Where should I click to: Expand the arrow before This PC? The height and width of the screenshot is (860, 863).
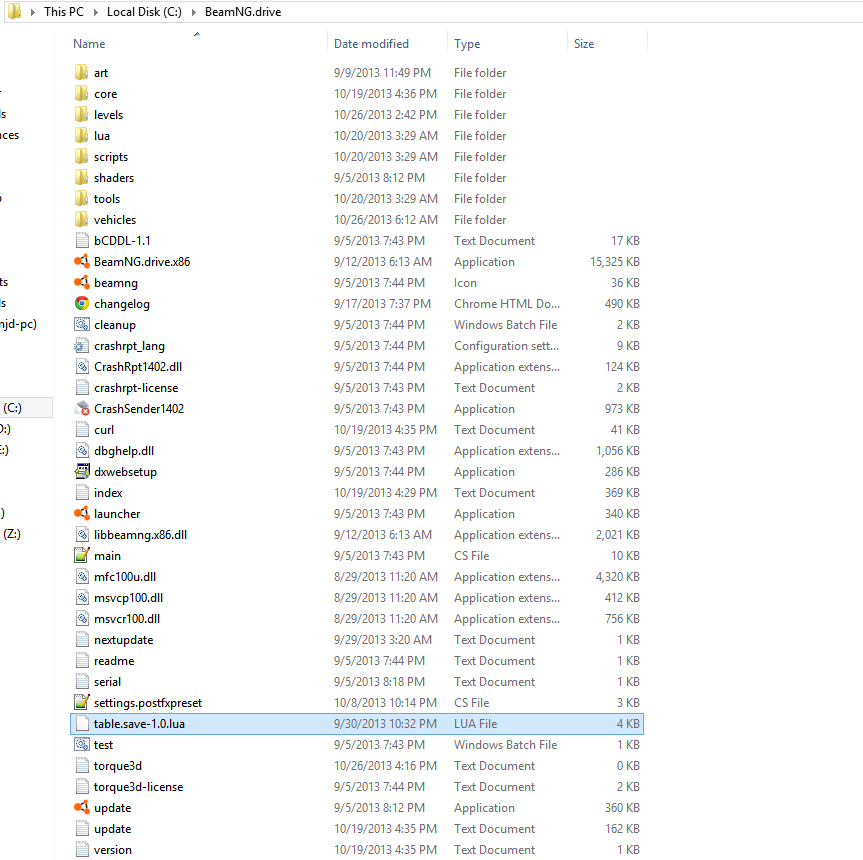click(32, 12)
